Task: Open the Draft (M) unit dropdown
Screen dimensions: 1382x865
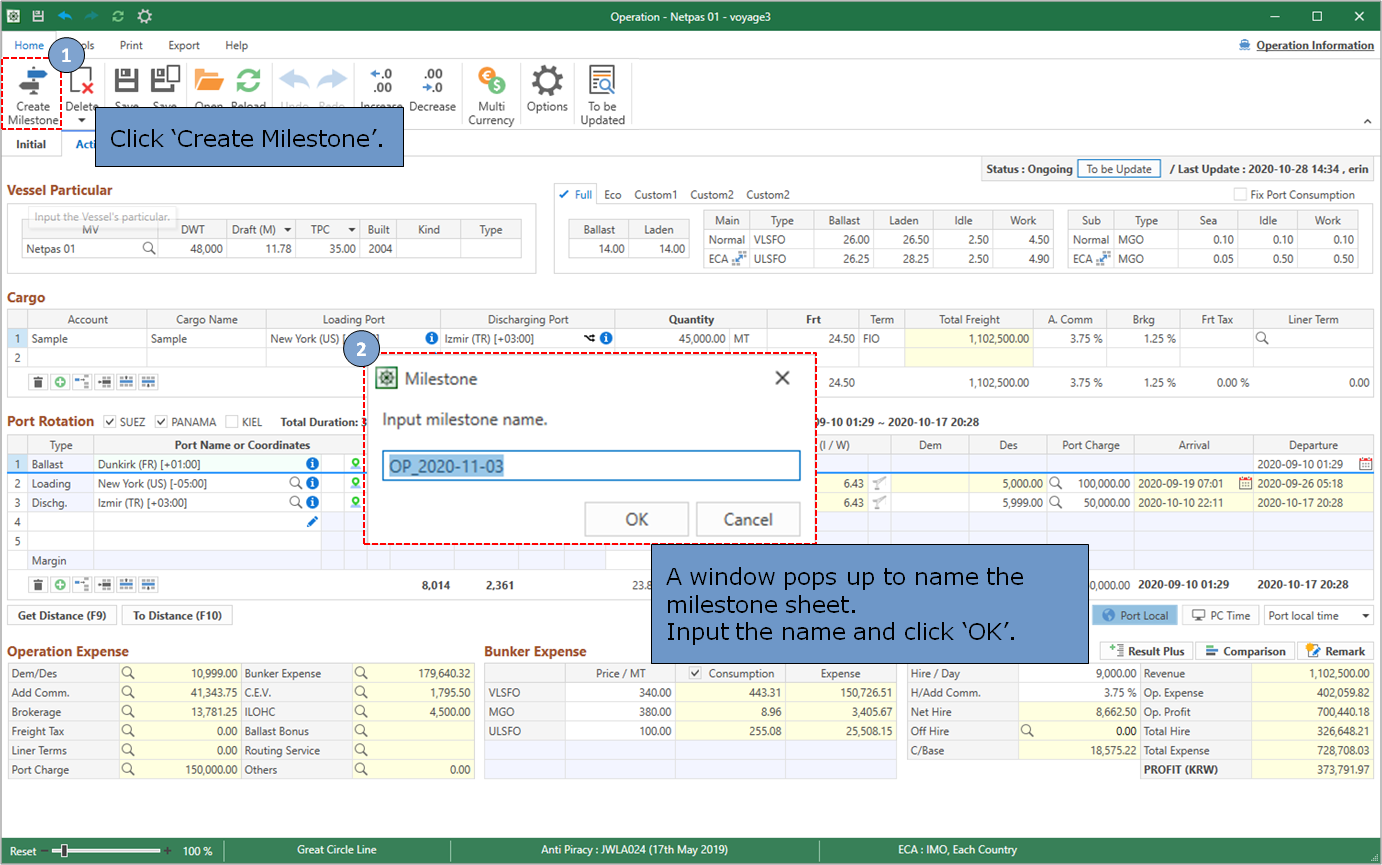Action: [288, 230]
